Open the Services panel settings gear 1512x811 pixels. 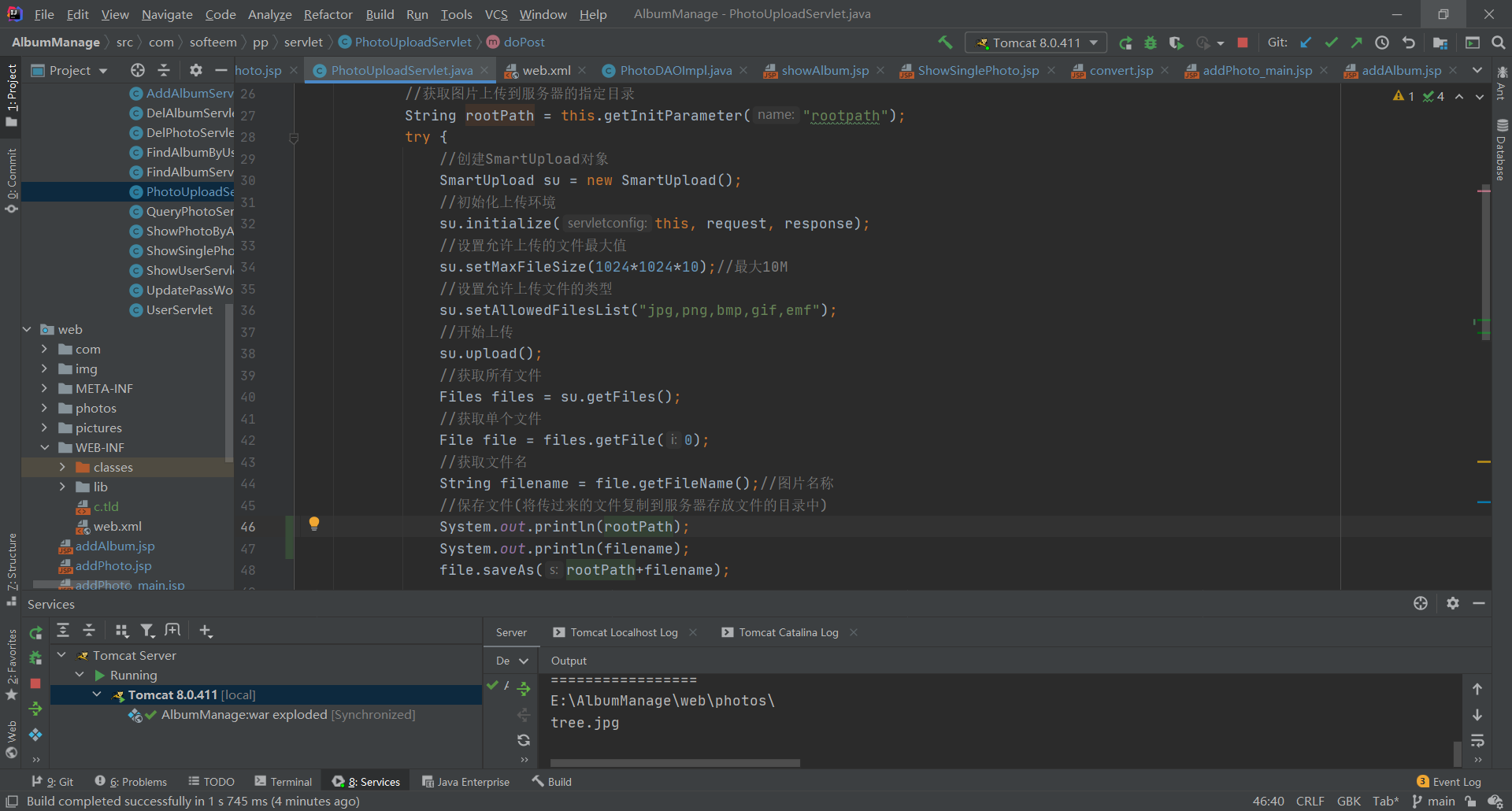click(x=1453, y=603)
